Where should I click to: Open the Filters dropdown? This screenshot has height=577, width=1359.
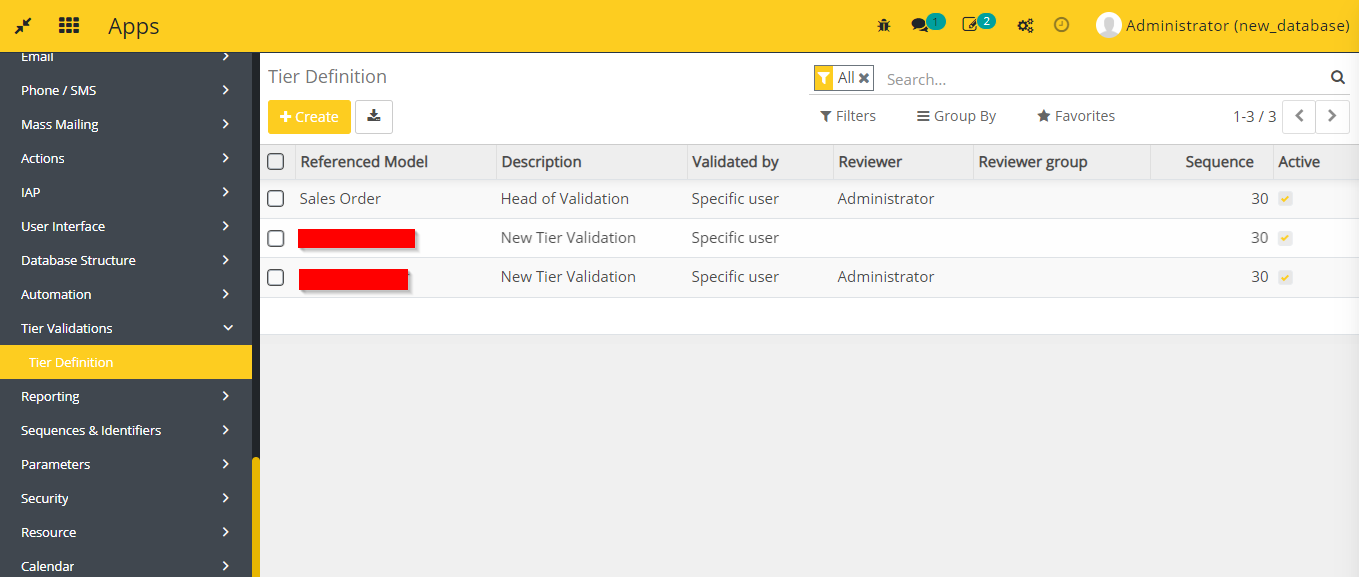848,116
